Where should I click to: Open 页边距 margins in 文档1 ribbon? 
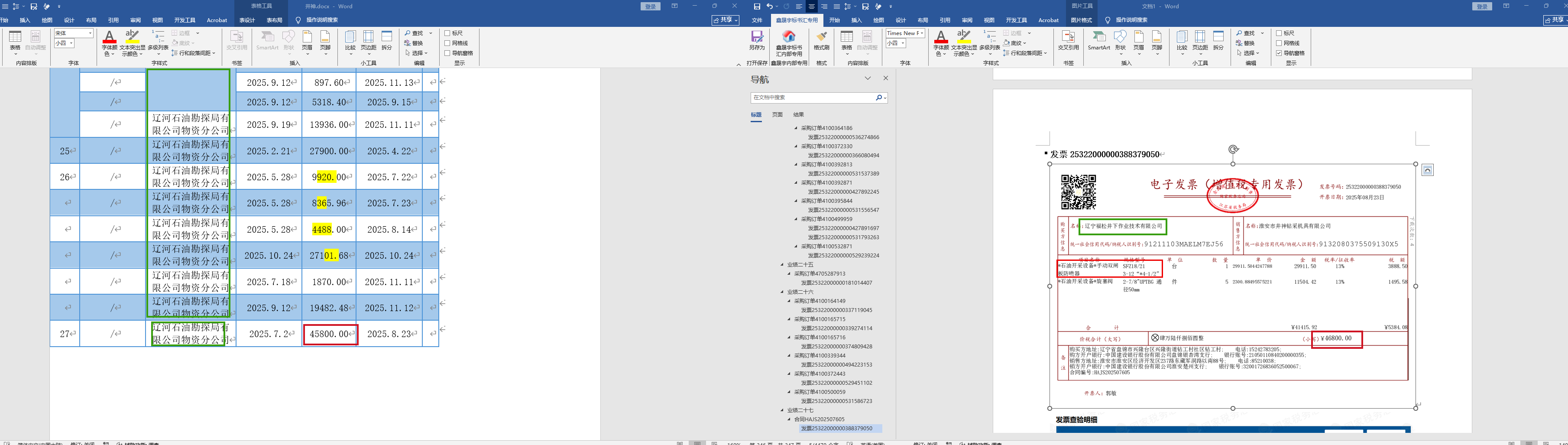pos(1200,40)
